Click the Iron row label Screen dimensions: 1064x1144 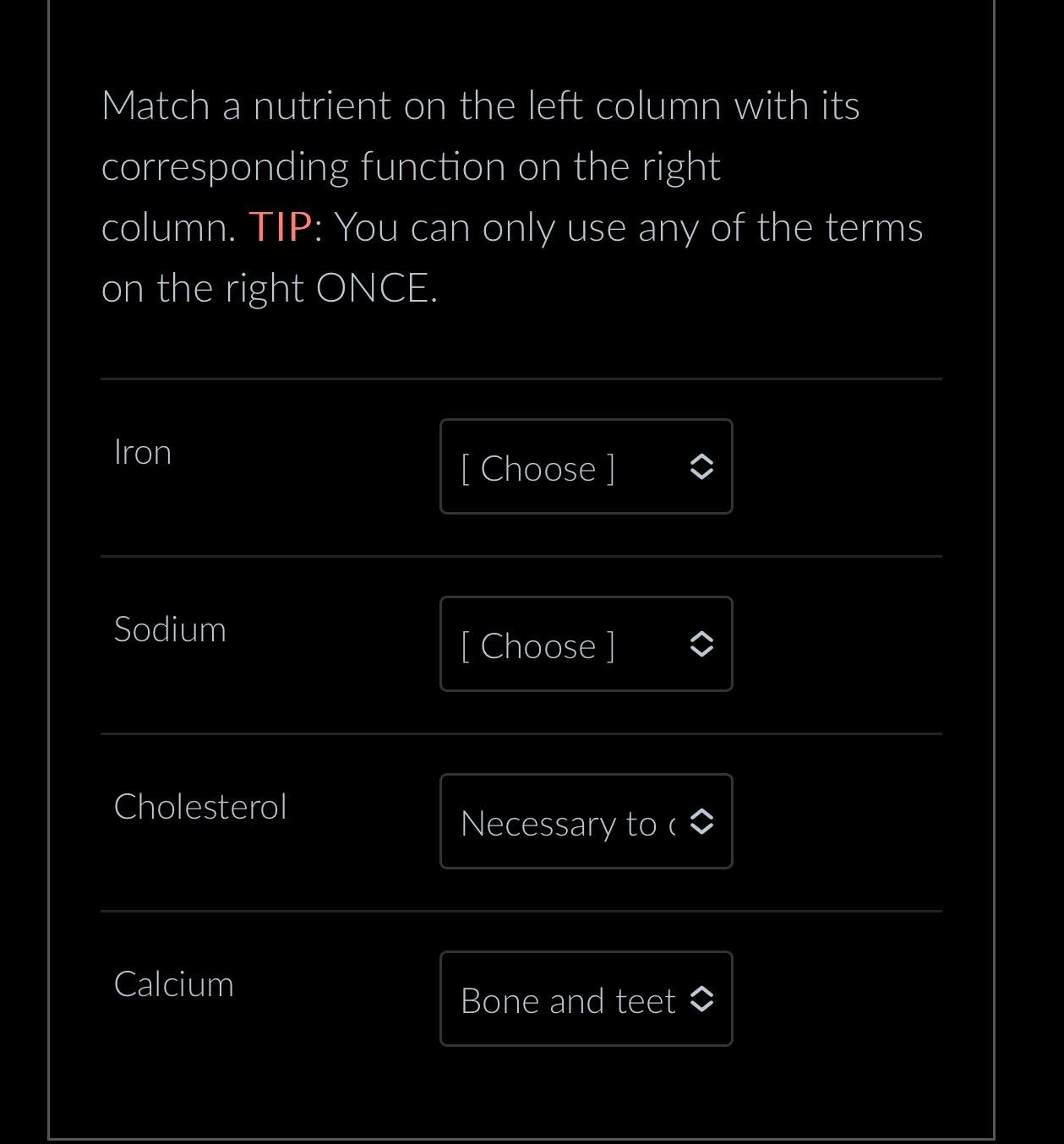tap(142, 451)
